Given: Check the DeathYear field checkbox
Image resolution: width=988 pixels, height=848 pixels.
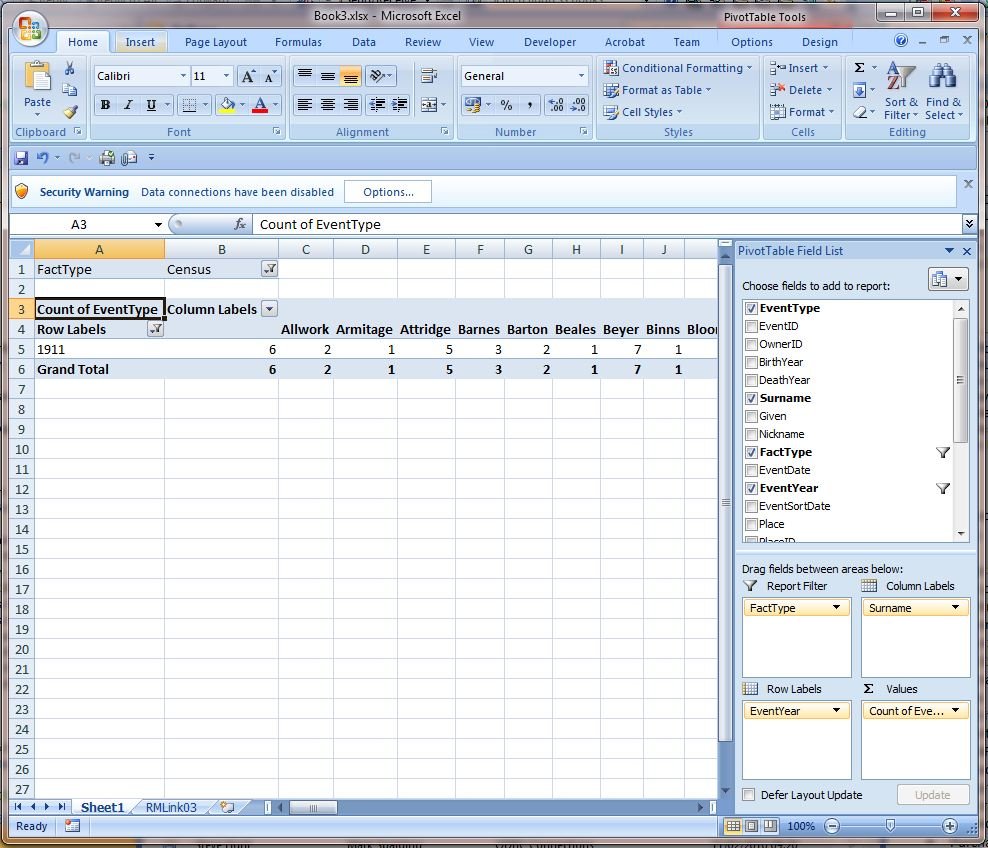Looking at the screenshot, I should click(x=751, y=380).
